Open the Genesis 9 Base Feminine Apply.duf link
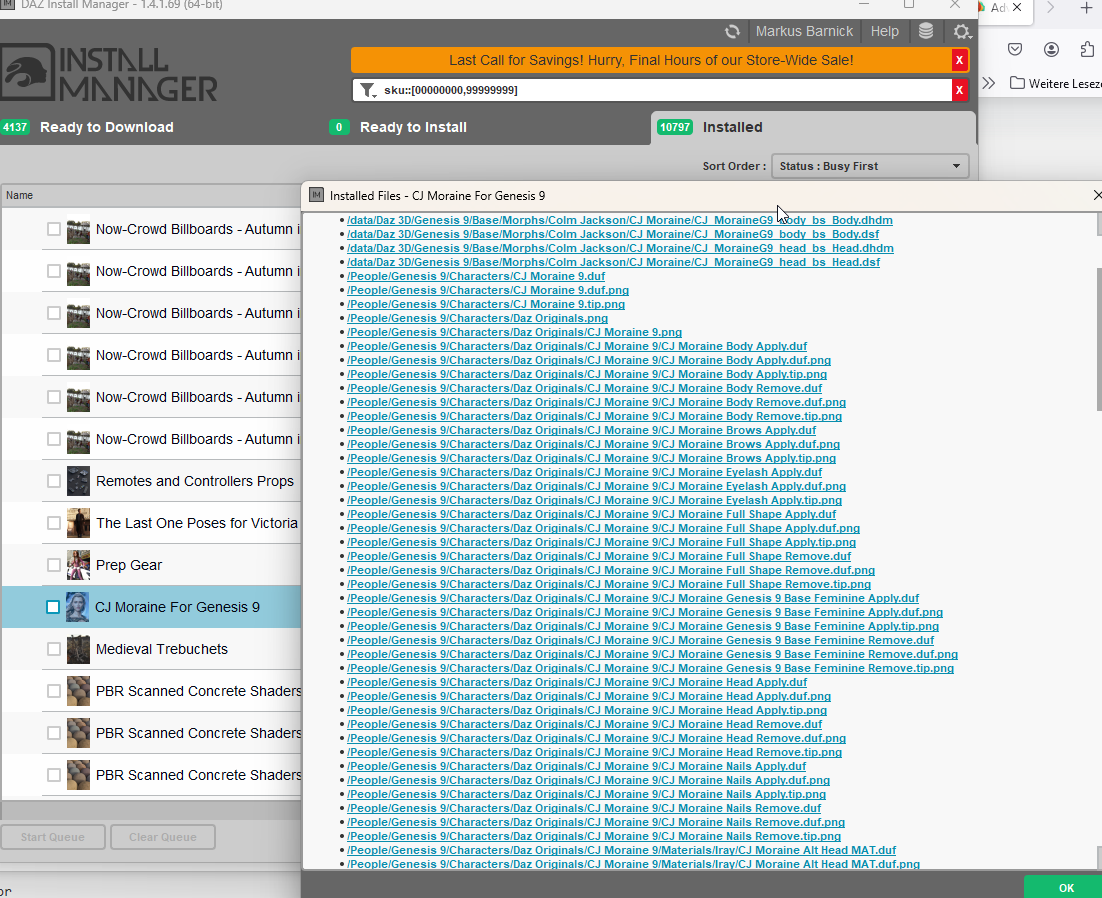 (633, 598)
